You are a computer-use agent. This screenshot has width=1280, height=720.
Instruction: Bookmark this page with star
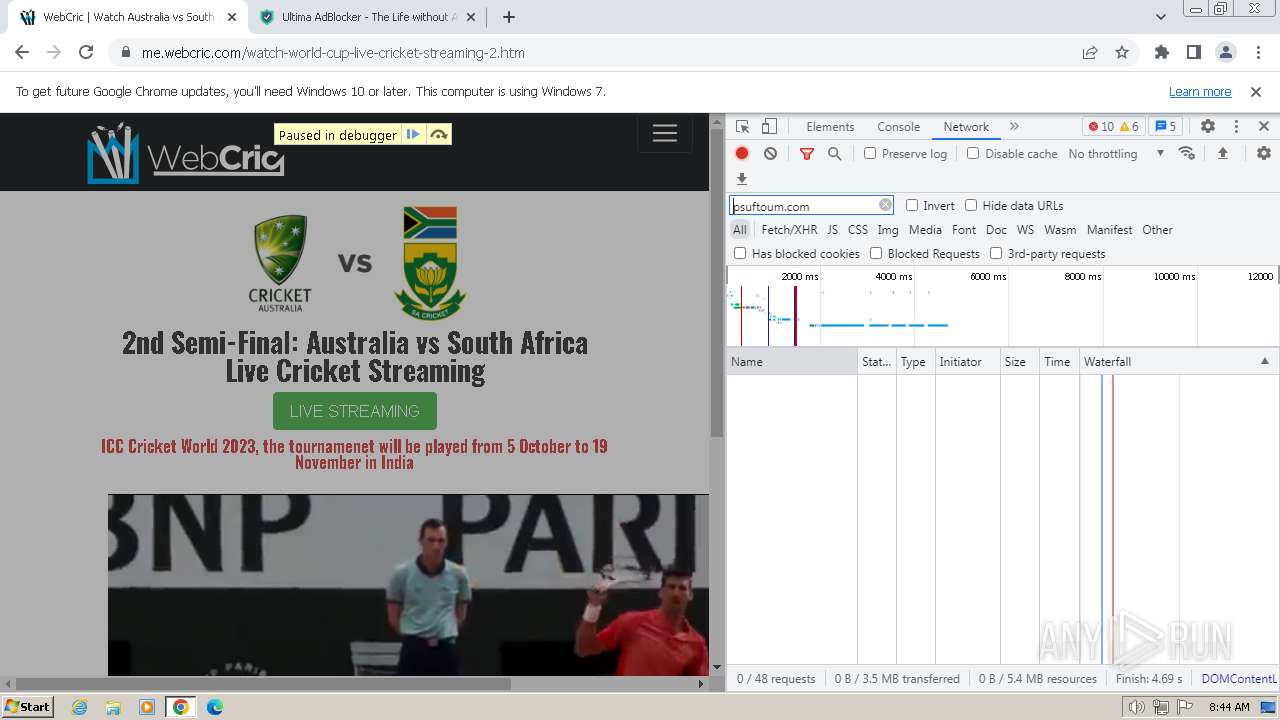tap(1122, 53)
